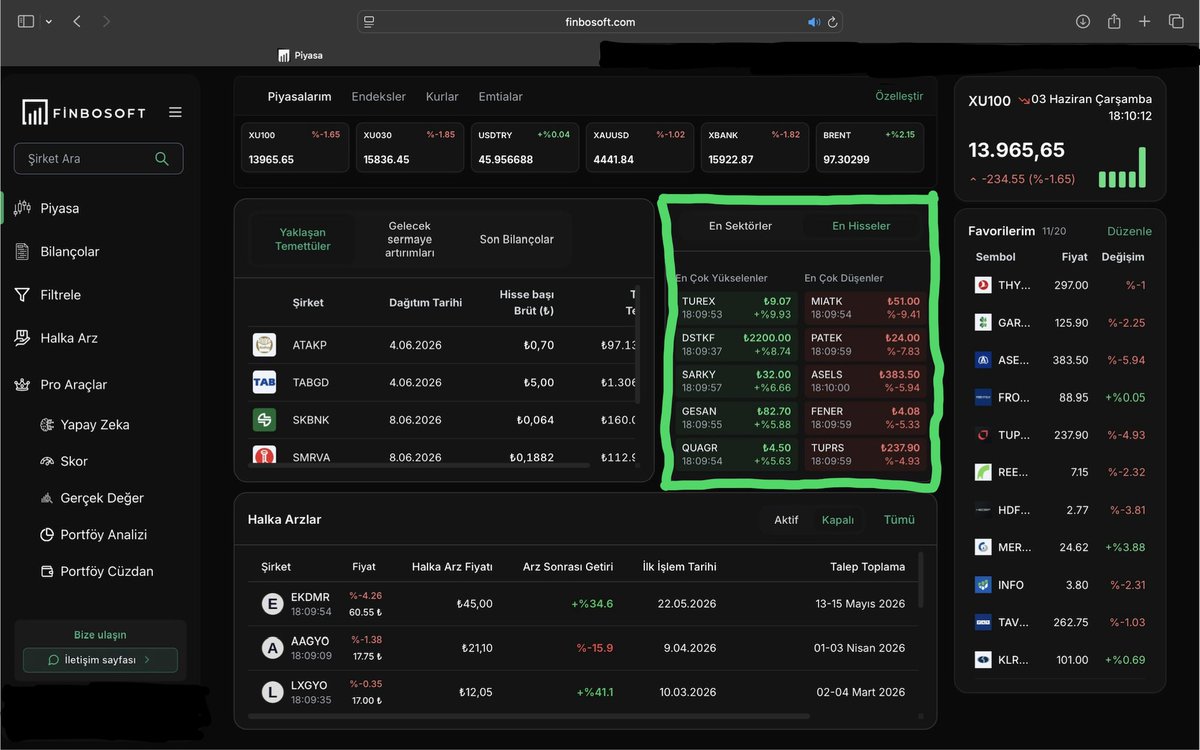
Task: Click the XU100 bar chart icon
Action: click(x=1122, y=168)
